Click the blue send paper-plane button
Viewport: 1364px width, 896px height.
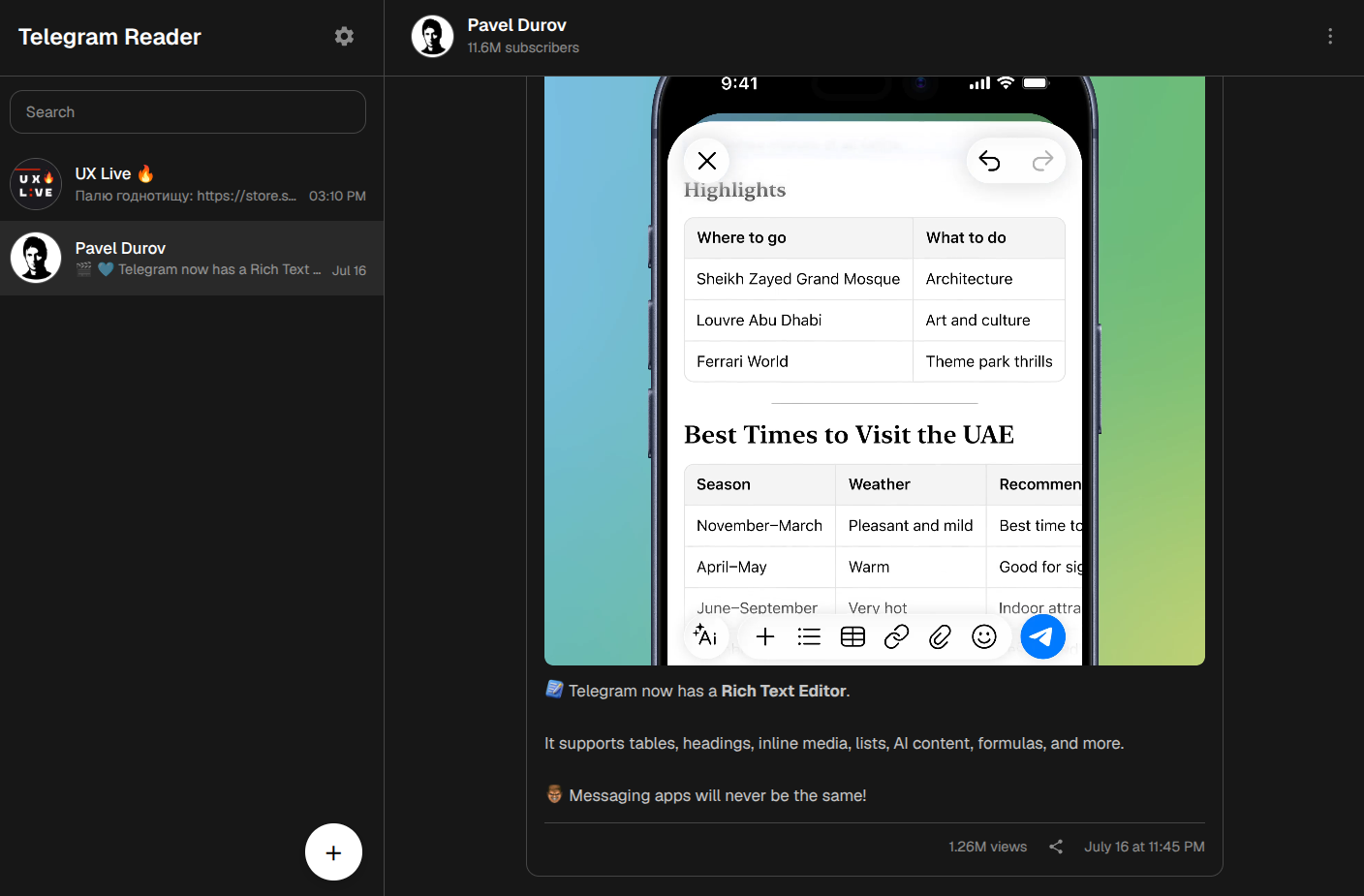(1042, 636)
